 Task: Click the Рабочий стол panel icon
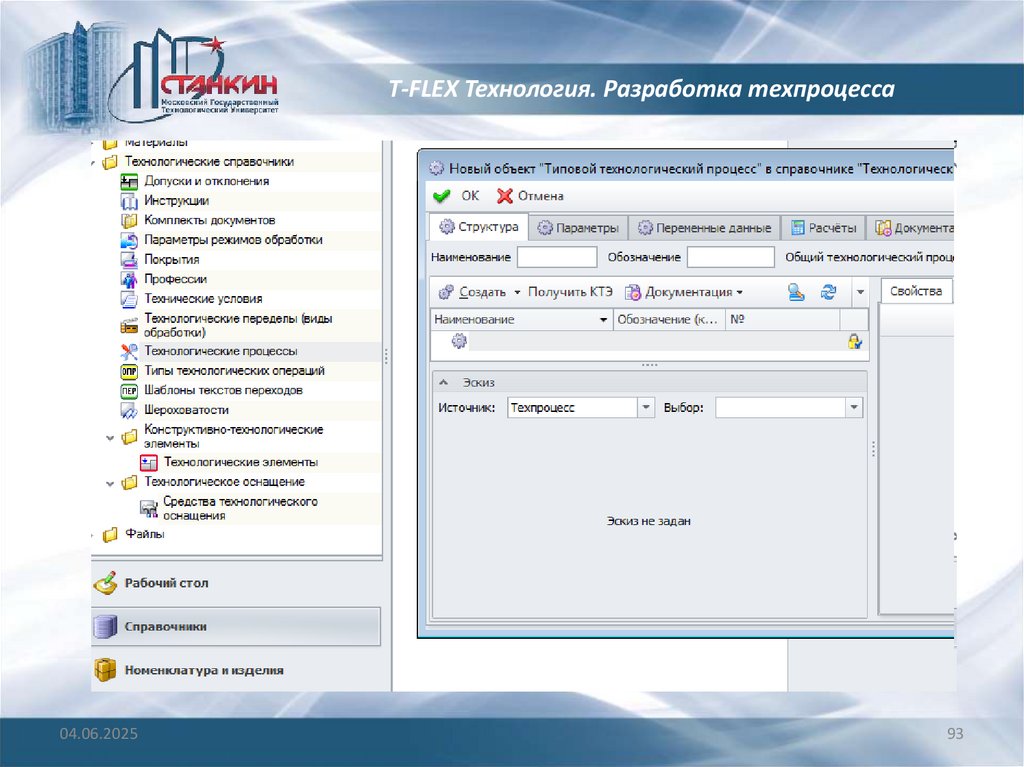pos(105,583)
